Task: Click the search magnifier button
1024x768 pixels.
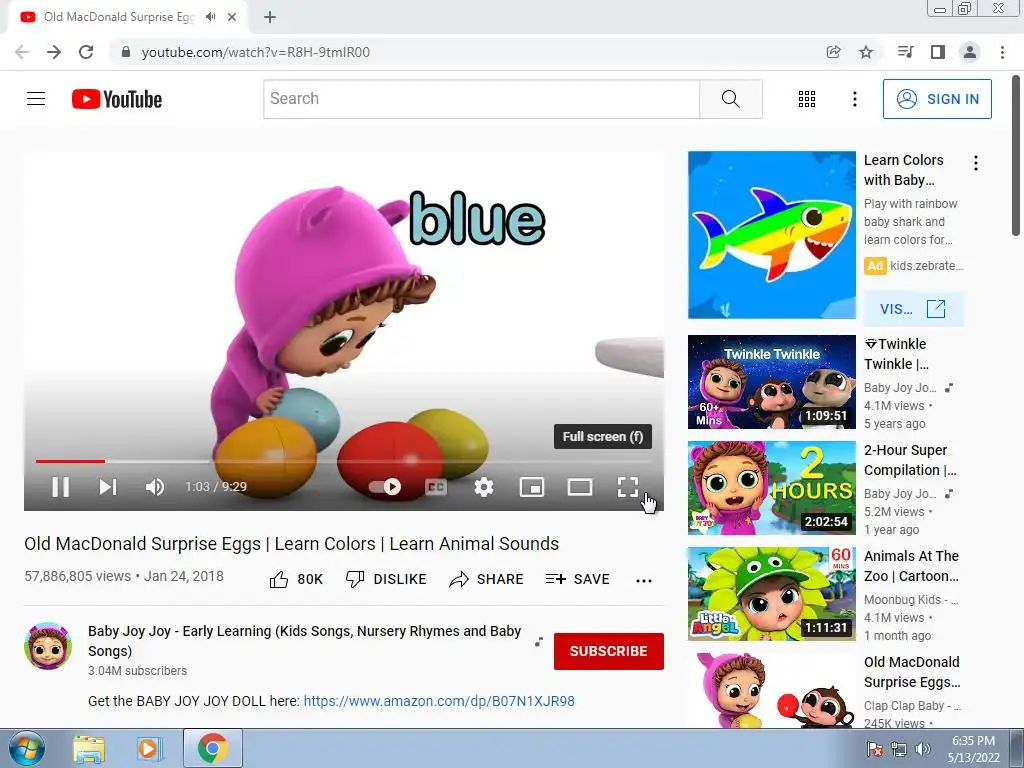Action: [x=731, y=99]
